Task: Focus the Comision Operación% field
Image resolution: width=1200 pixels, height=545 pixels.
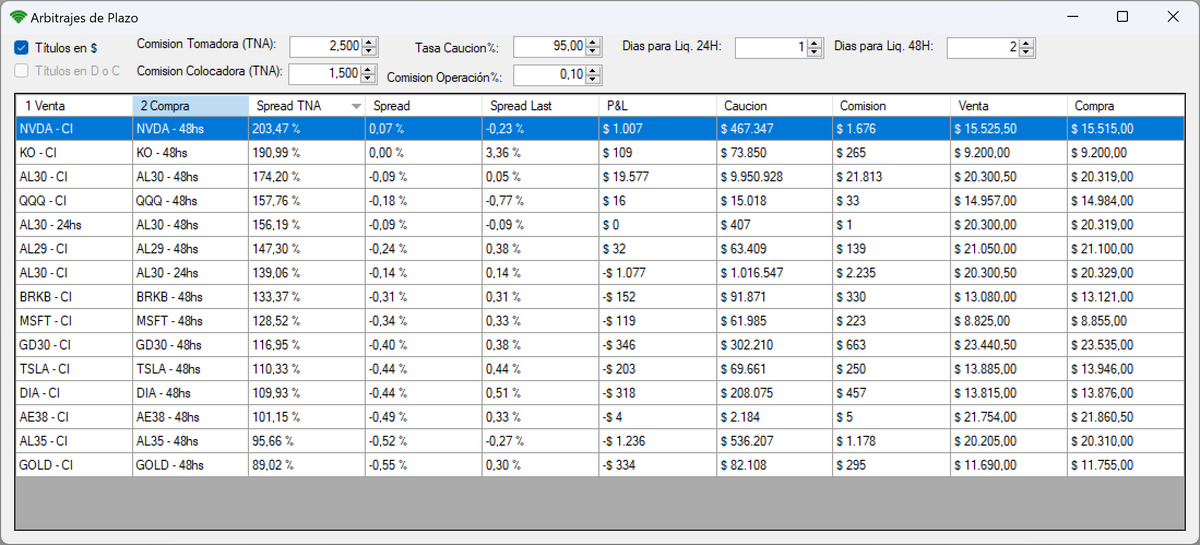Action: tap(550, 75)
